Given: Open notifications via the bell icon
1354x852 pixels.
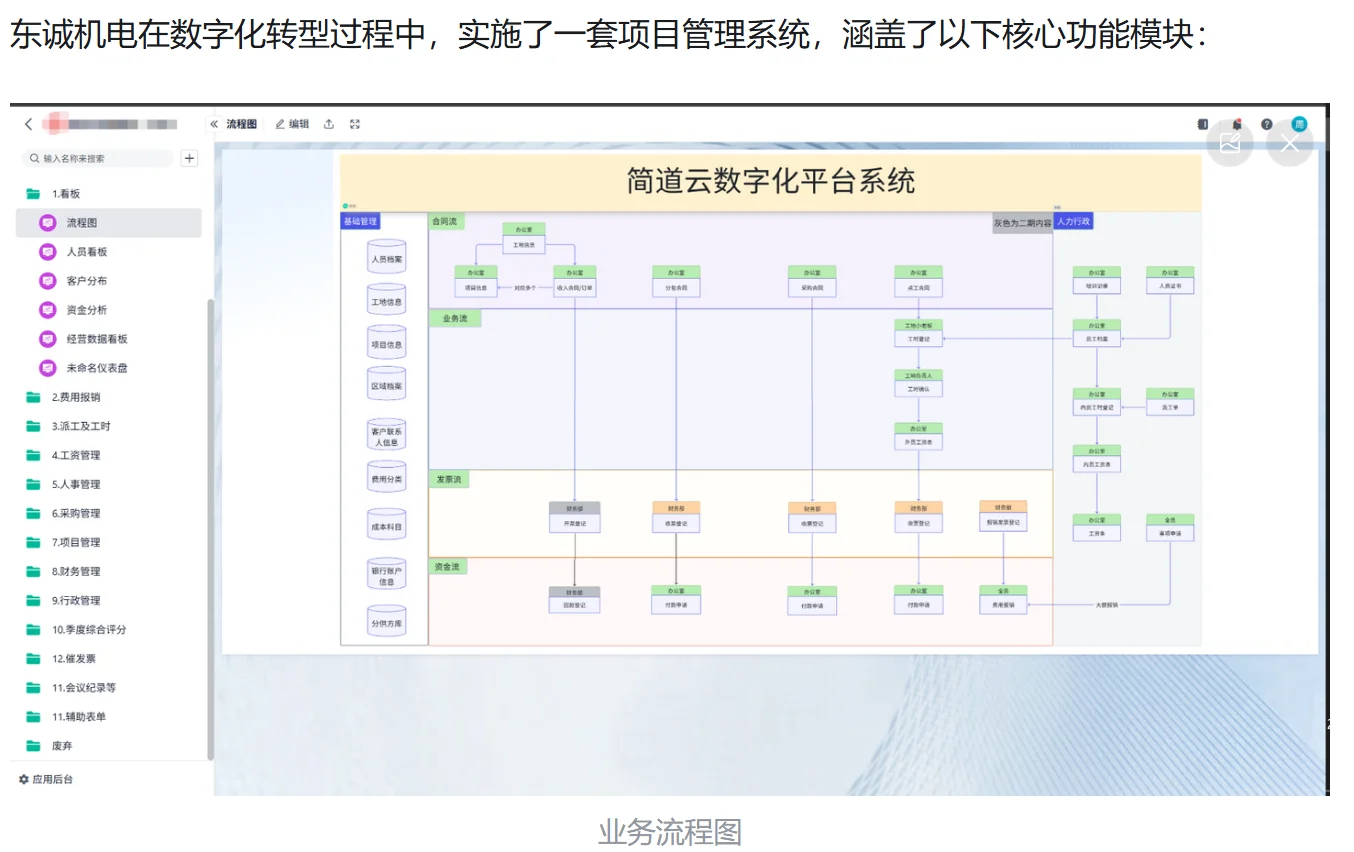Looking at the screenshot, I should (1237, 124).
